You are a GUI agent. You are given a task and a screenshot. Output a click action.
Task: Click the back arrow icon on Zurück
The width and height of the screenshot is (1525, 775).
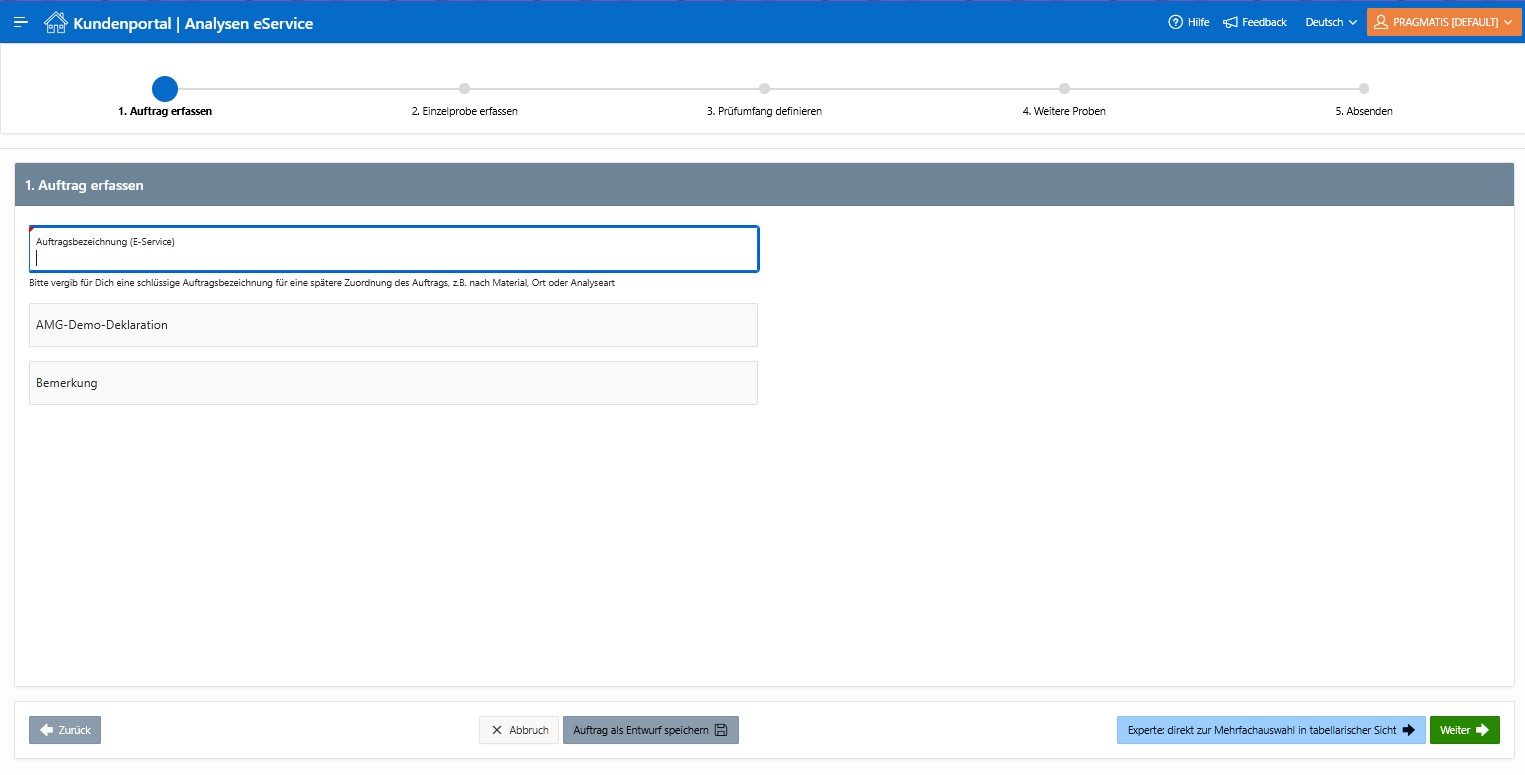(x=46, y=730)
